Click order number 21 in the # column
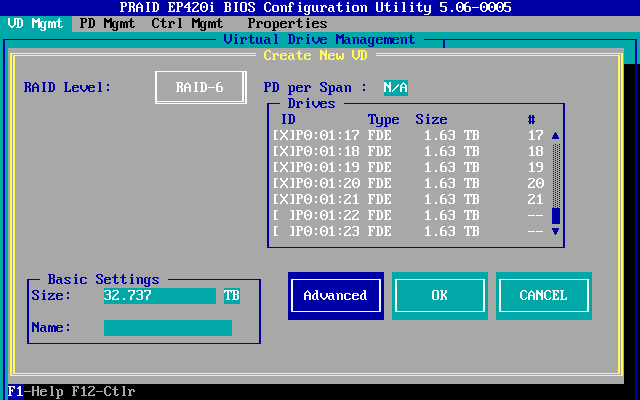Viewport: 640px width, 400px height. tap(536, 199)
